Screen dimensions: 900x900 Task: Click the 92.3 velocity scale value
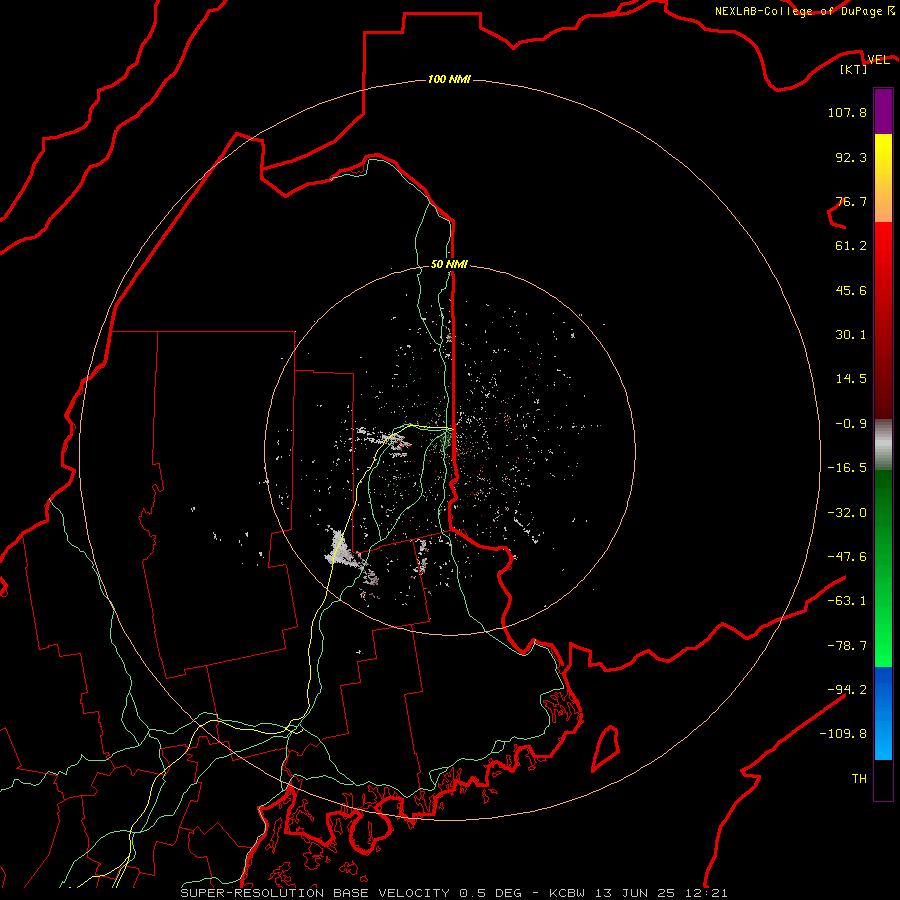(851, 157)
